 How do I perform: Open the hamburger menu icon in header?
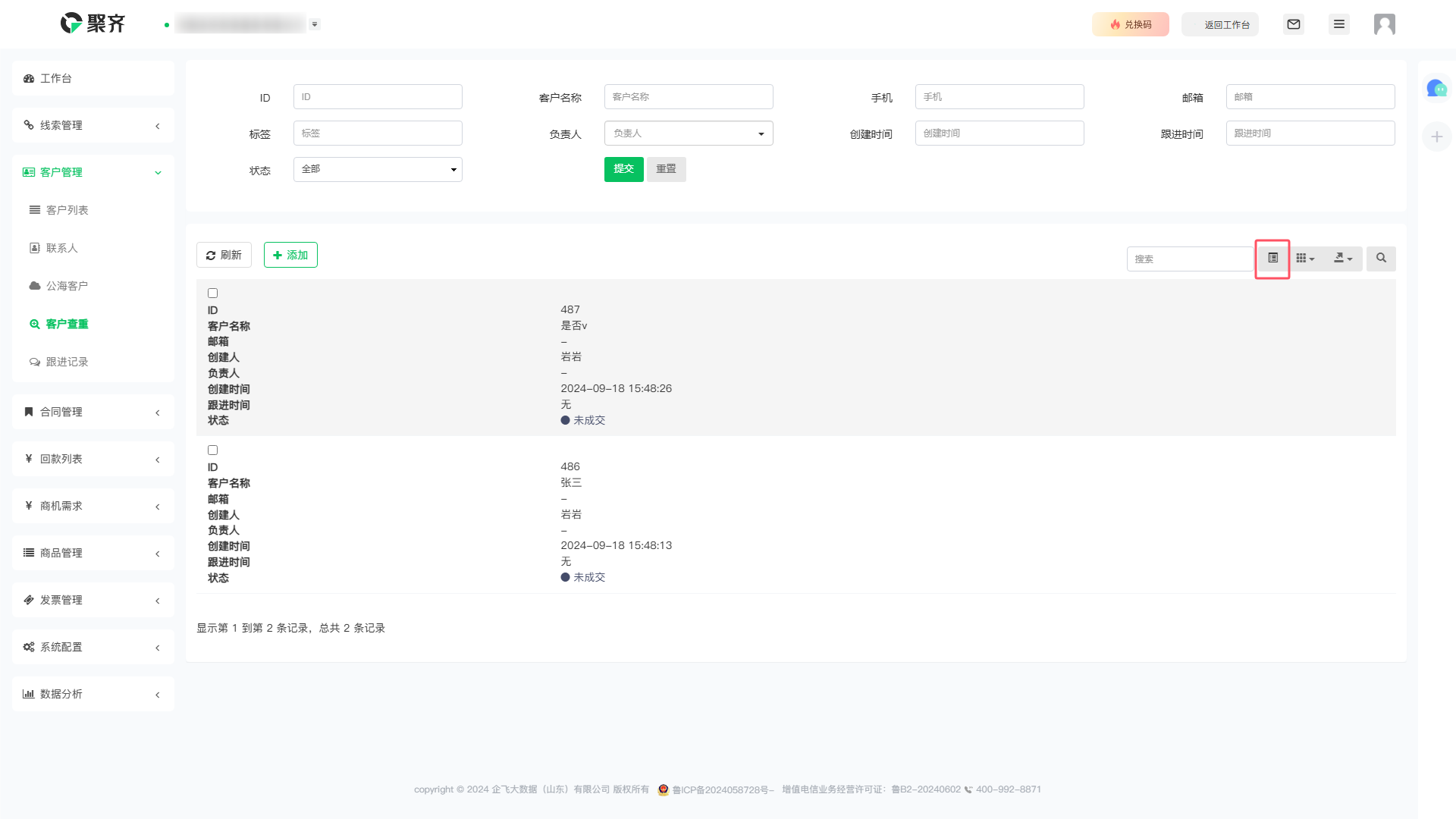tap(1339, 24)
